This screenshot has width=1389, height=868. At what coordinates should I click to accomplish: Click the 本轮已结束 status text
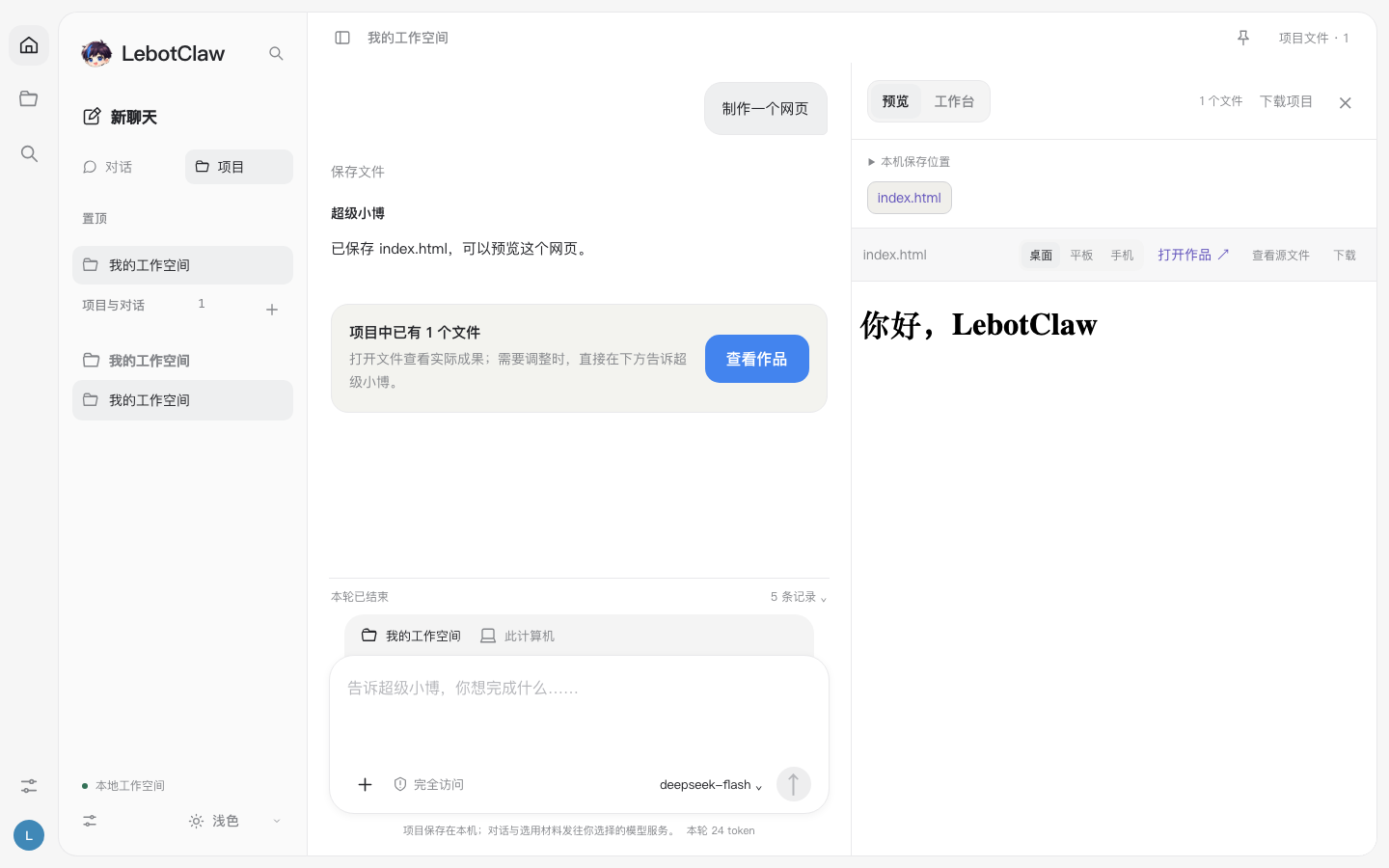pyautogui.click(x=360, y=597)
